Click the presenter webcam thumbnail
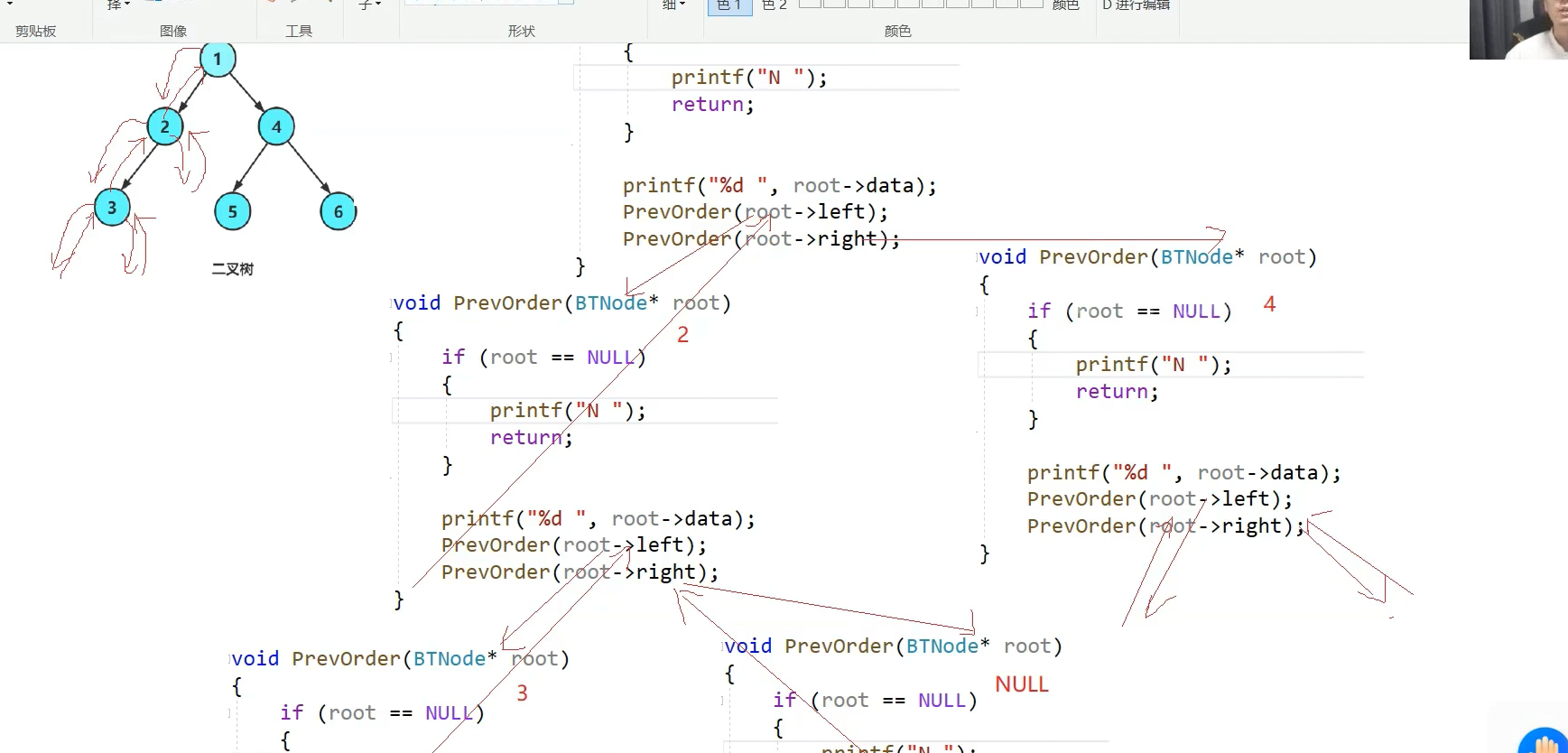Screen dimensions: 1568x753 coord(1518,29)
